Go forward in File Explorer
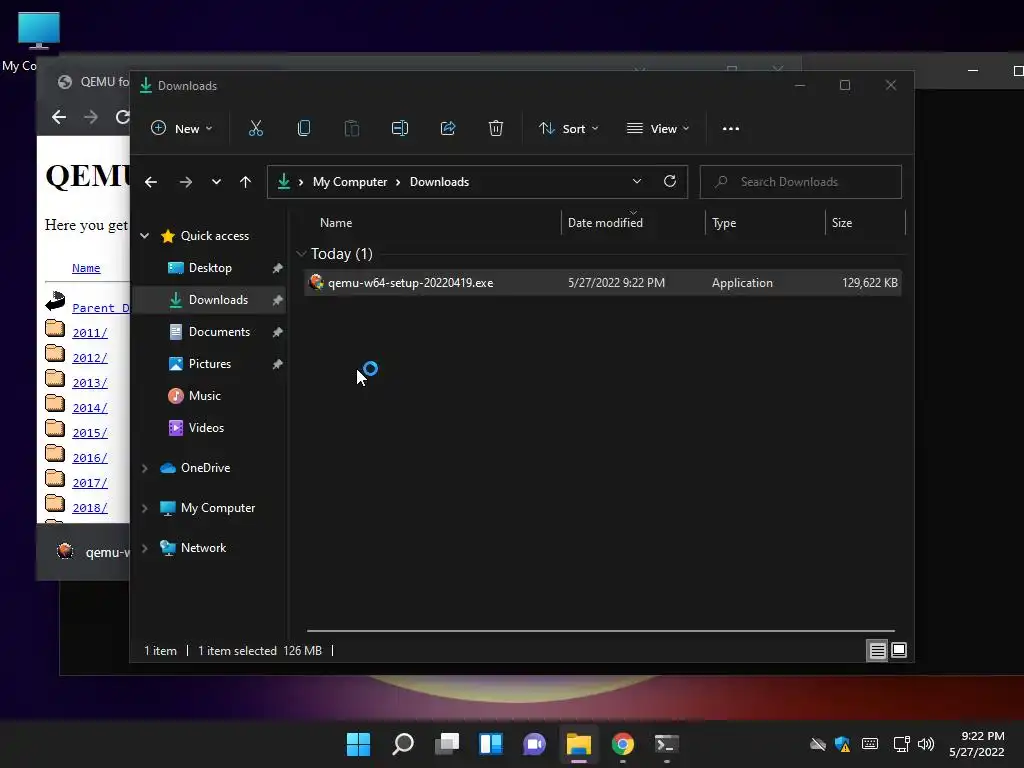Viewport: 1024px width, 768px height. tap(185, 182)
